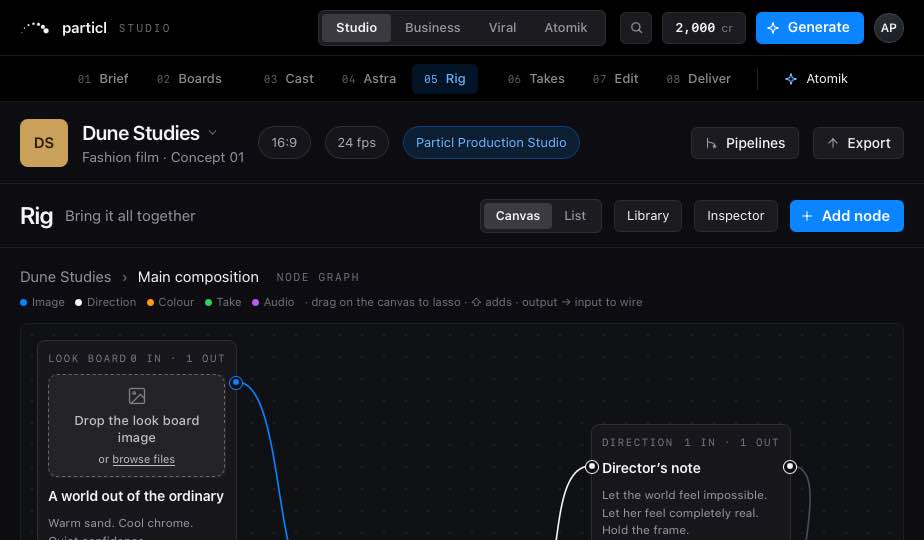Click the Export upload arrow icon
924x540 pixels.
pos(833,143)
